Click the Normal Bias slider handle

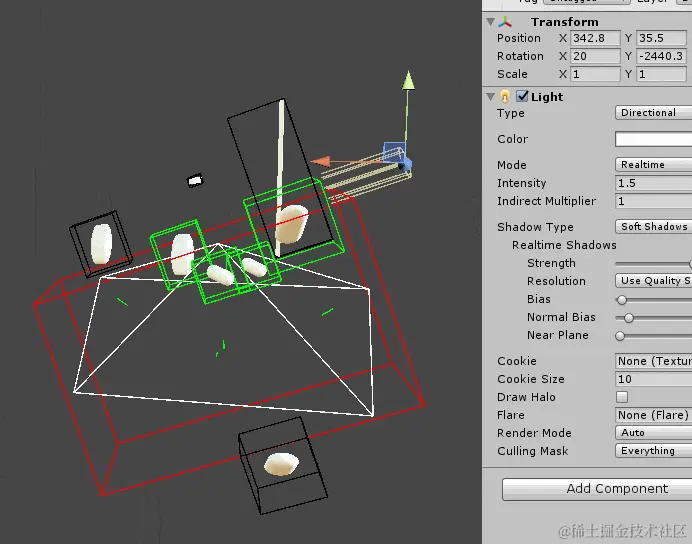[x=629, y=318]
